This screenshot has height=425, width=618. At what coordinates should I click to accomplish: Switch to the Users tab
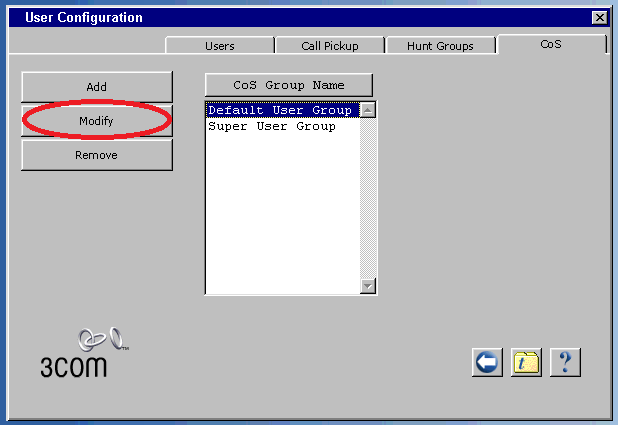click(219, 46)
